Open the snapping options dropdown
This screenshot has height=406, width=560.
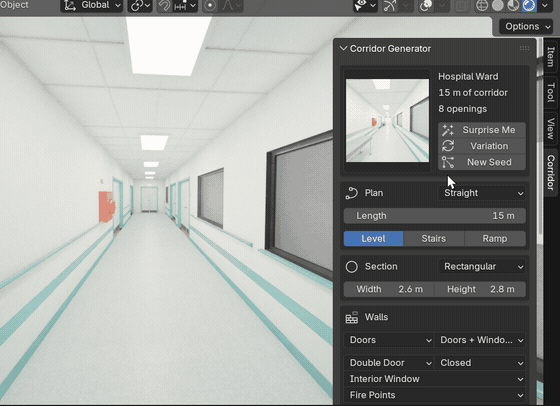click(x=185, y=6)
